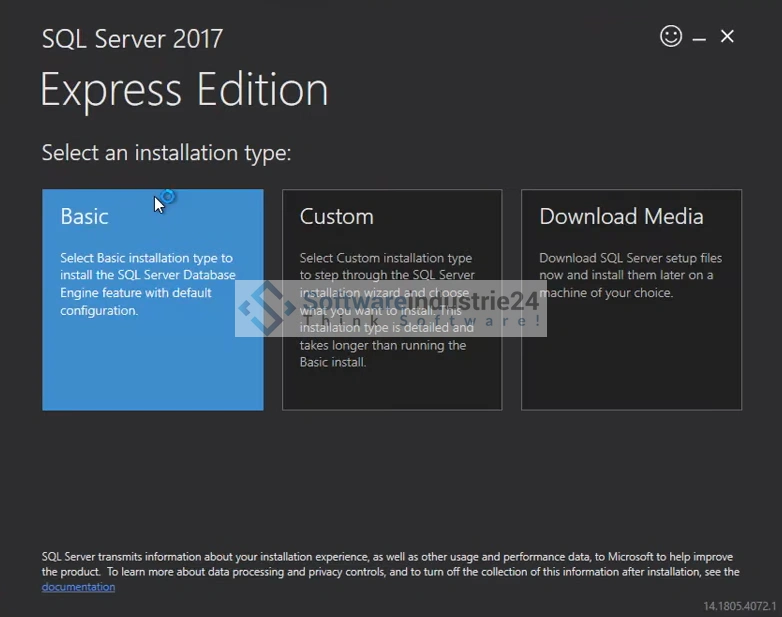Select the Basic installation type heading
The height and width of the screenshot is (617, 782).
click(x=84, y=217)
